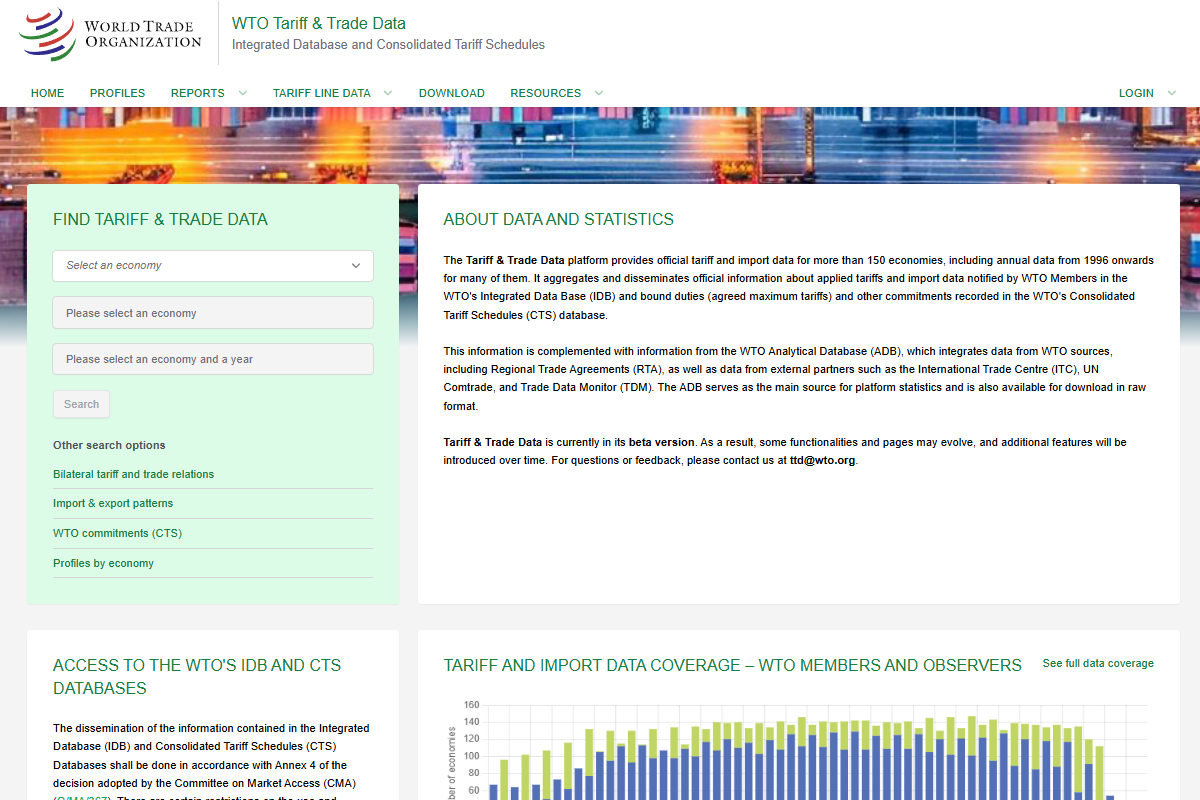
Task: Open the 'Select an economy' combo box
Action: 213,266
